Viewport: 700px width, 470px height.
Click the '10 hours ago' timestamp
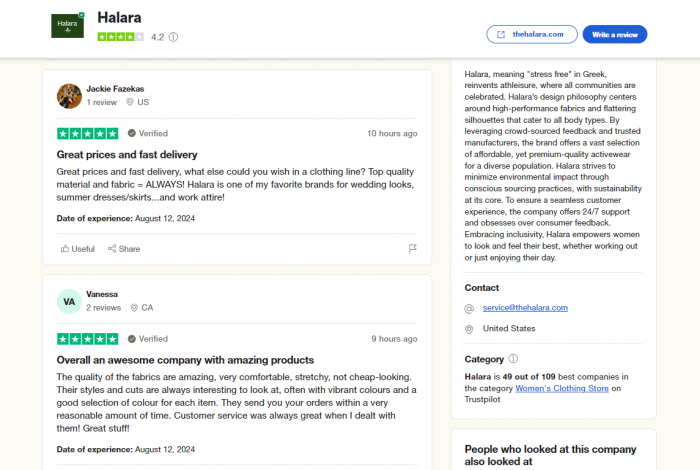tap(392, 133)
